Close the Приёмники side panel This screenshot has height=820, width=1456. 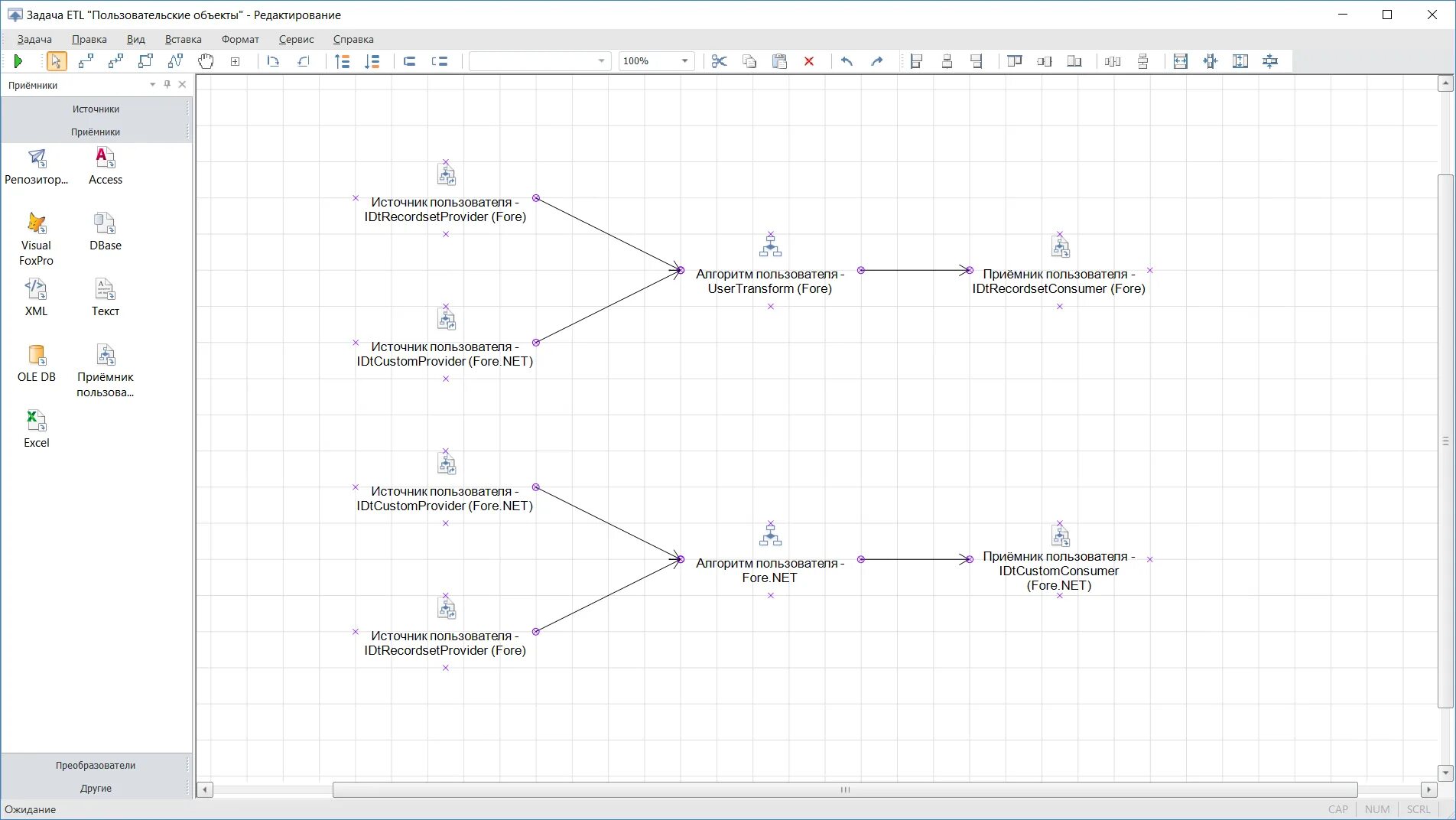(x=182, y=85)
